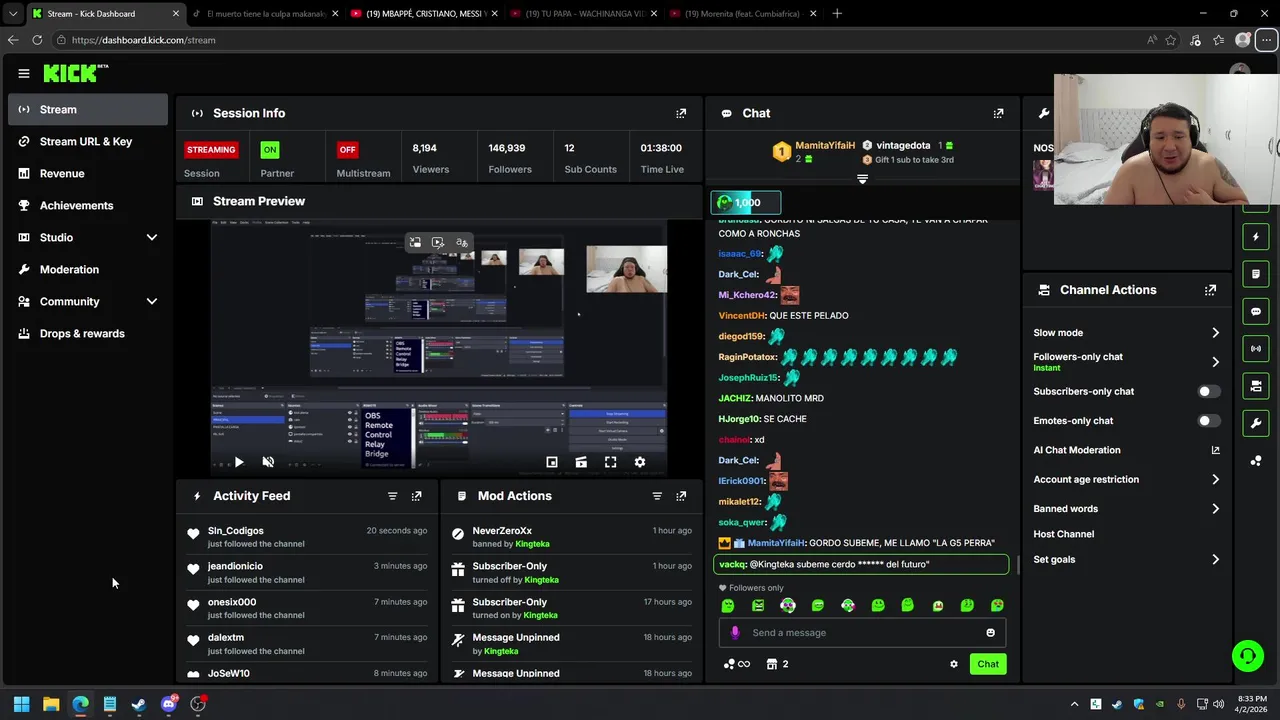Screen dimensions: 1280x720
Task: Open Host Channel action
Action: click(1064, 534)
